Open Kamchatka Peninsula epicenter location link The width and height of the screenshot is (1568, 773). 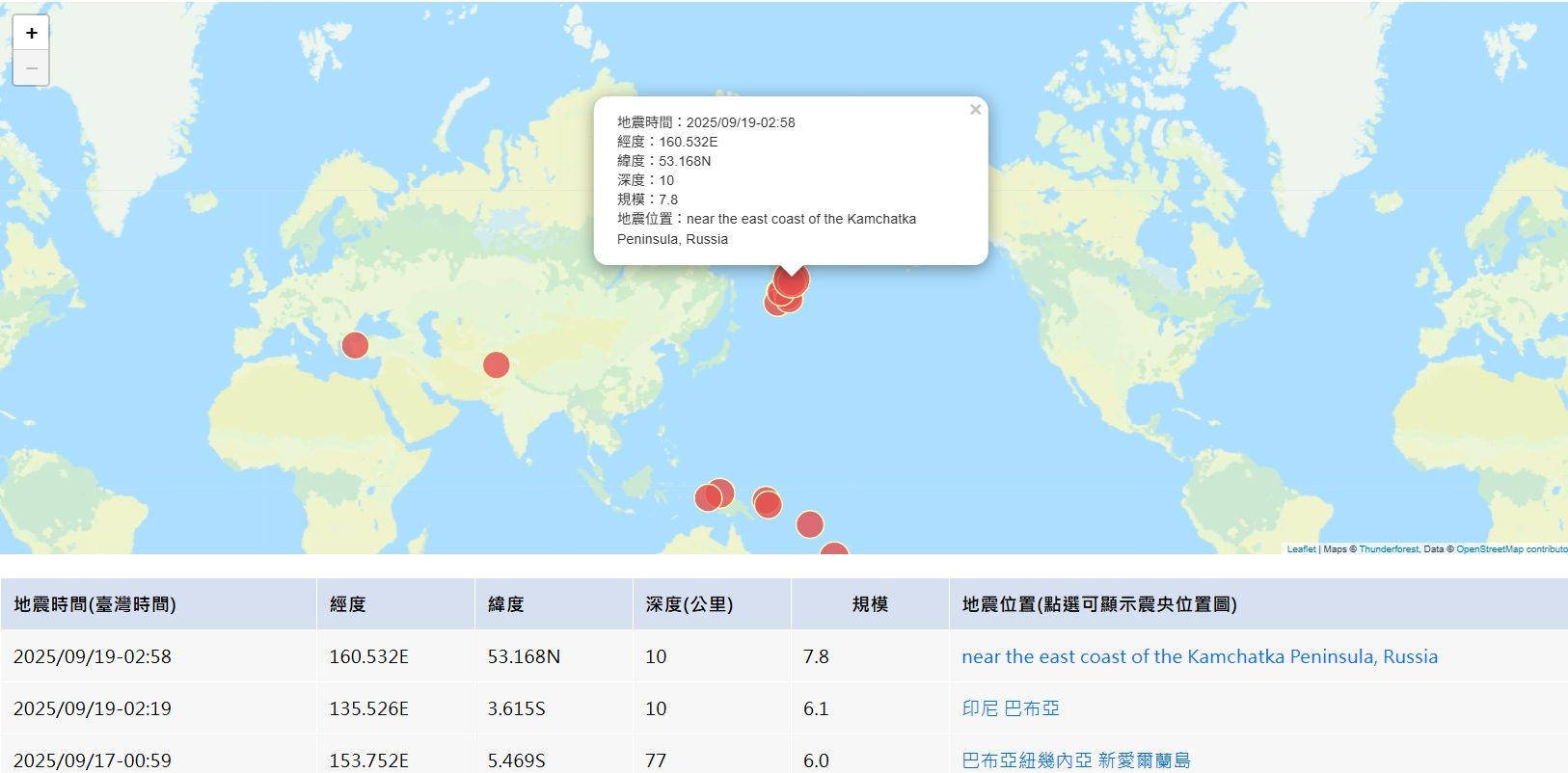click(1200, 656)
